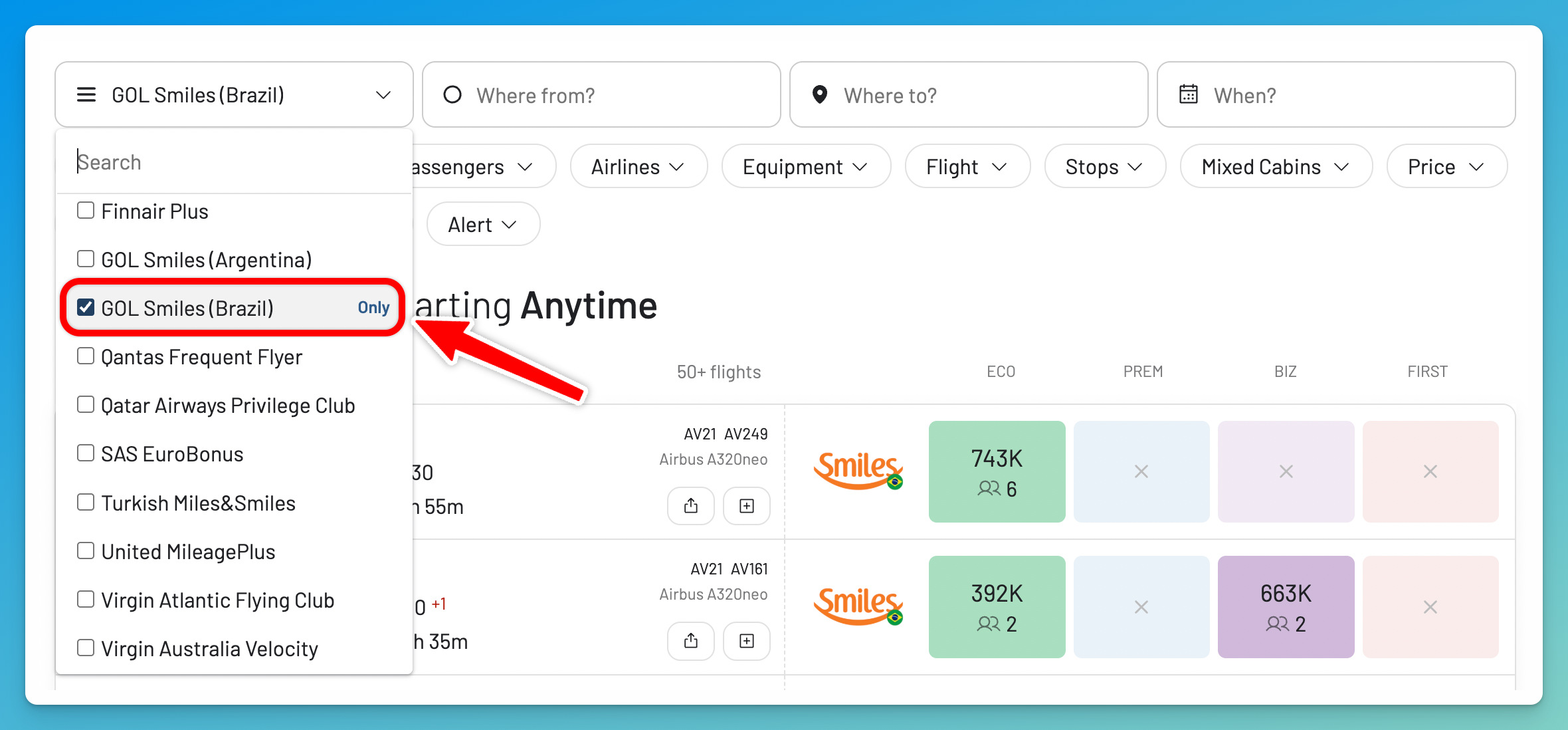Check the Qatar Airways Privilege Club checkbox
This screenshot has width=1568, height=730.
pyautogui.click(x=86, y=405)
